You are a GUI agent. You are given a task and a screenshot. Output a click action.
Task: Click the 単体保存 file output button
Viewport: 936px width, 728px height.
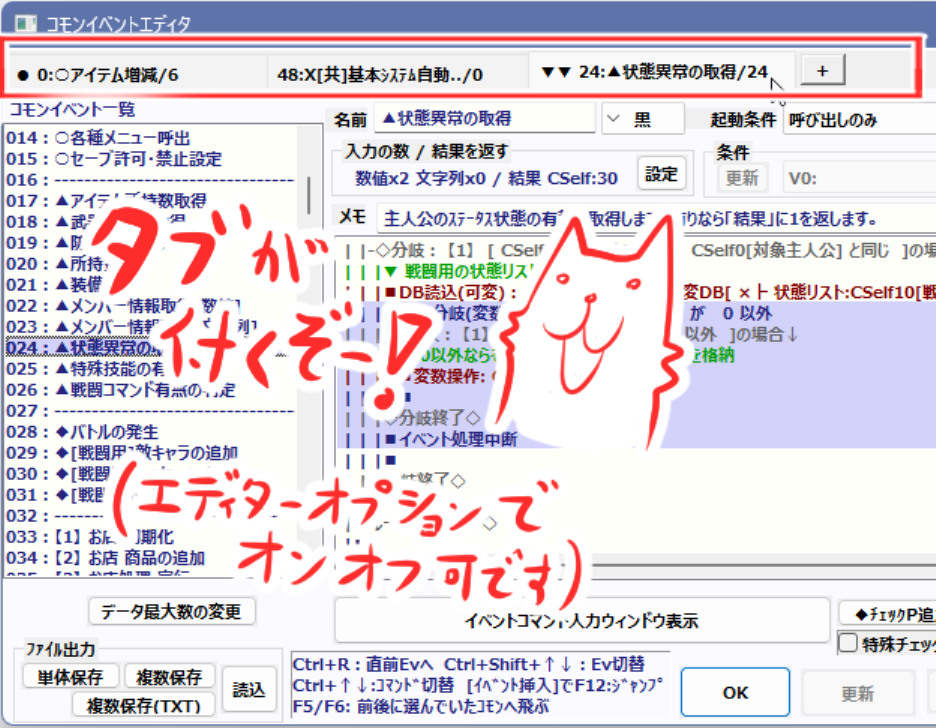70,677
